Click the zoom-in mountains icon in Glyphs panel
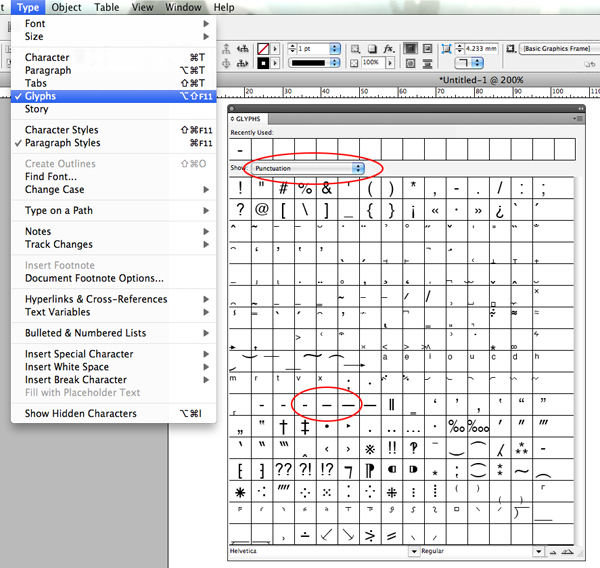The height and width of the screenshot is (568, 600). [x=567, y=552]
